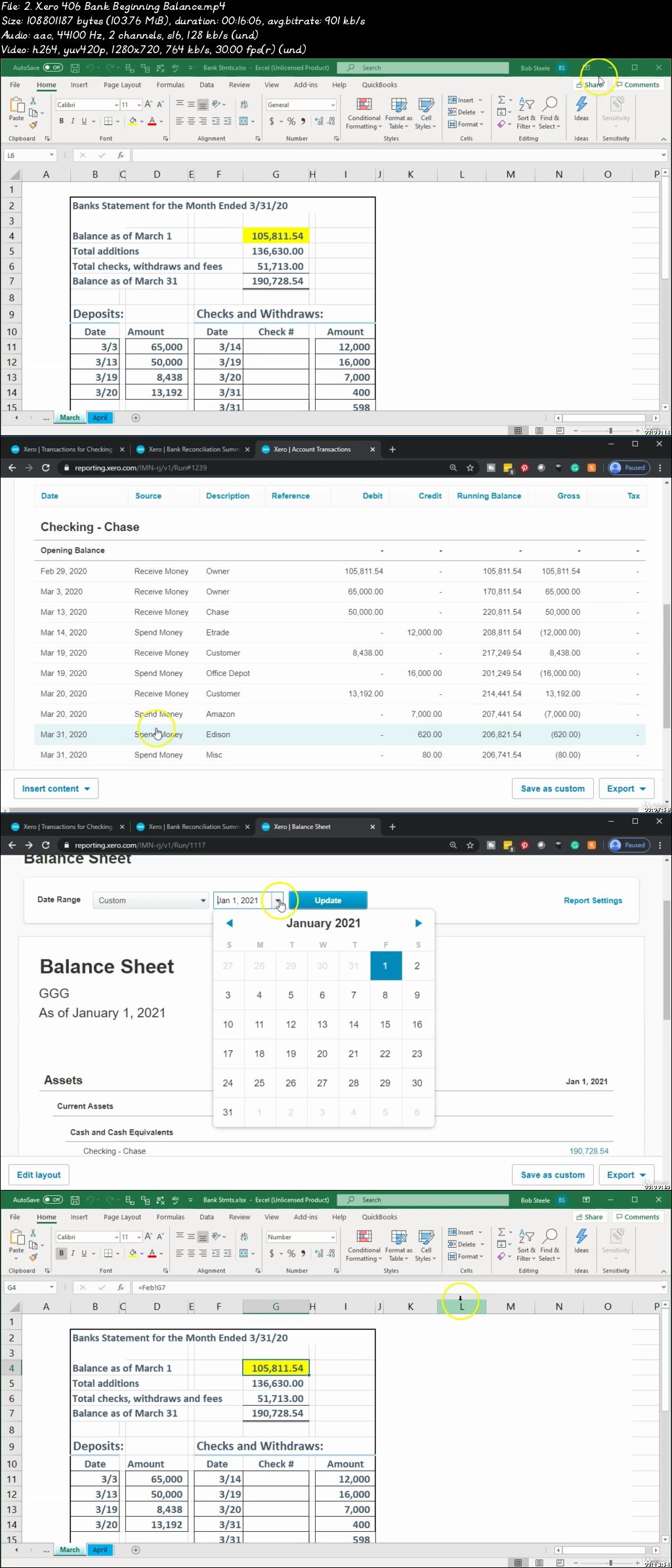Show next month in January 2021 calendar

(x=418, y=923)
